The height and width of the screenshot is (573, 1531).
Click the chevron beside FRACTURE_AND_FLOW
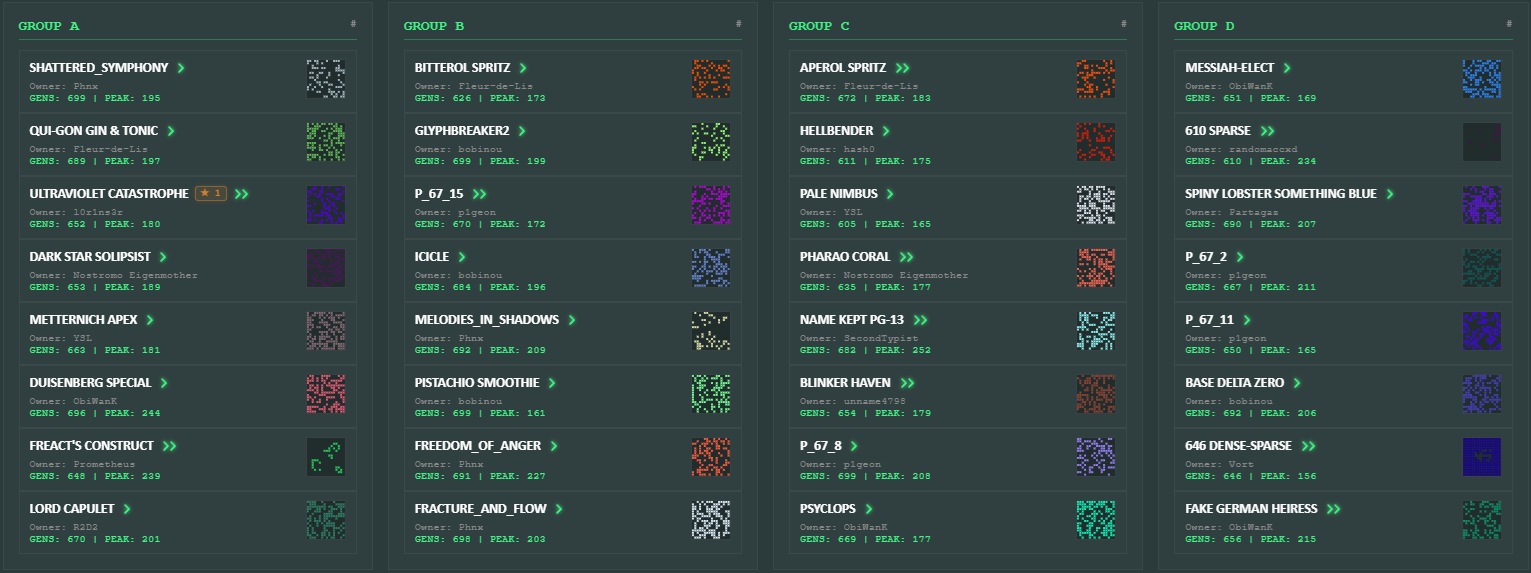tap(558, 509)
